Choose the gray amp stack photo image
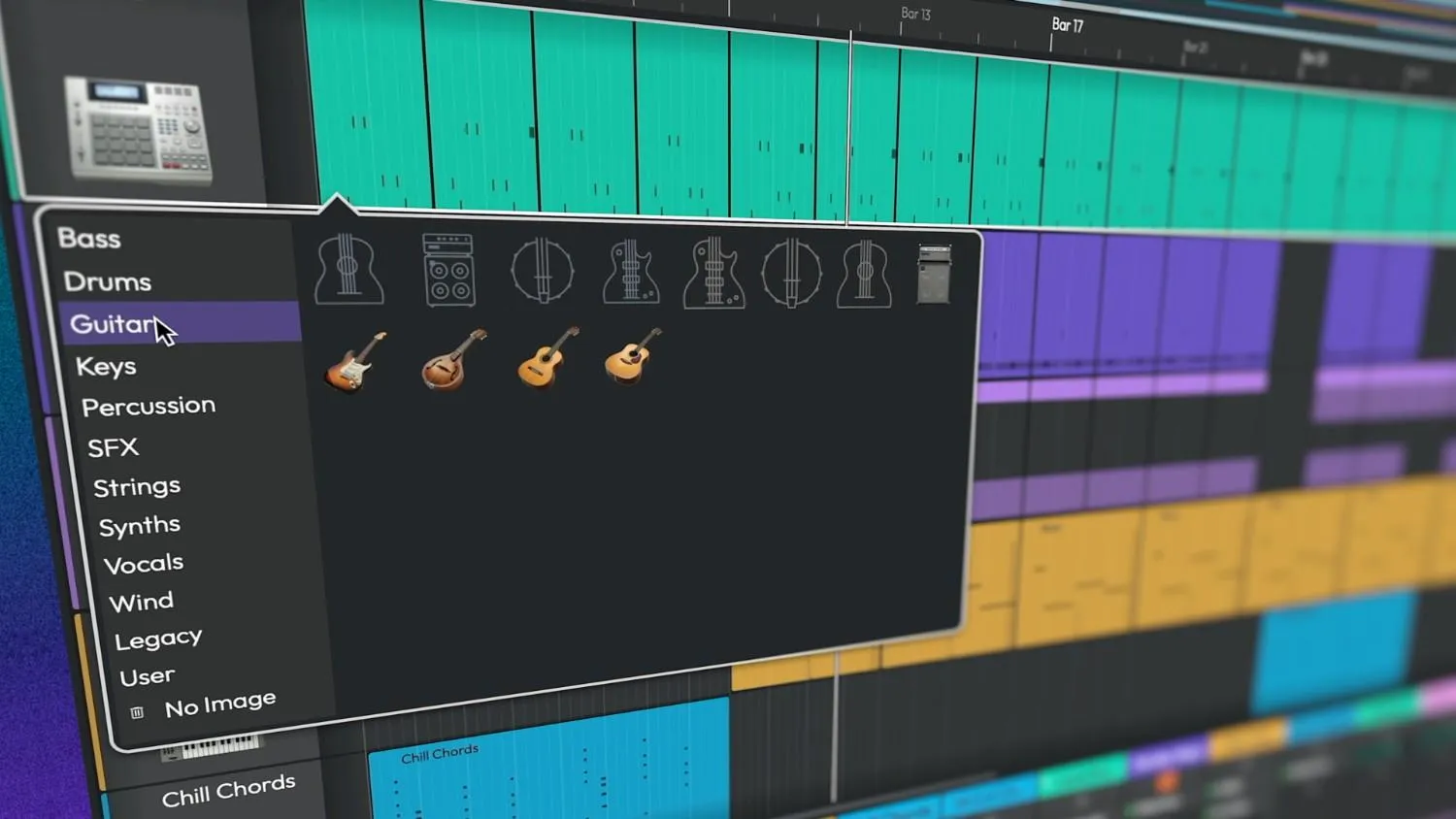The height and width of the screenshot is (819, 1456). (934, 275)
